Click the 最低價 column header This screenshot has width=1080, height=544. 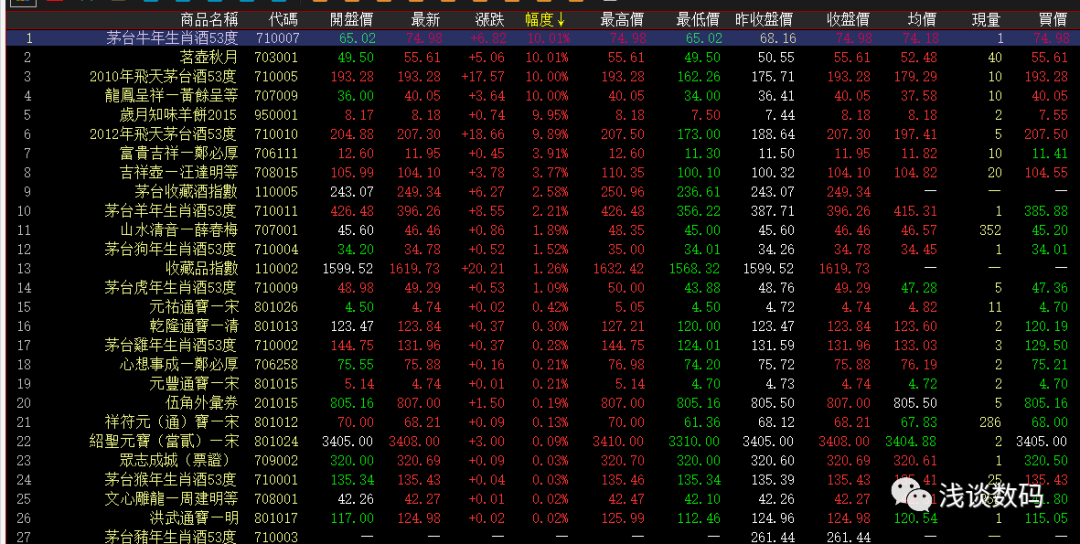[698, 19]
